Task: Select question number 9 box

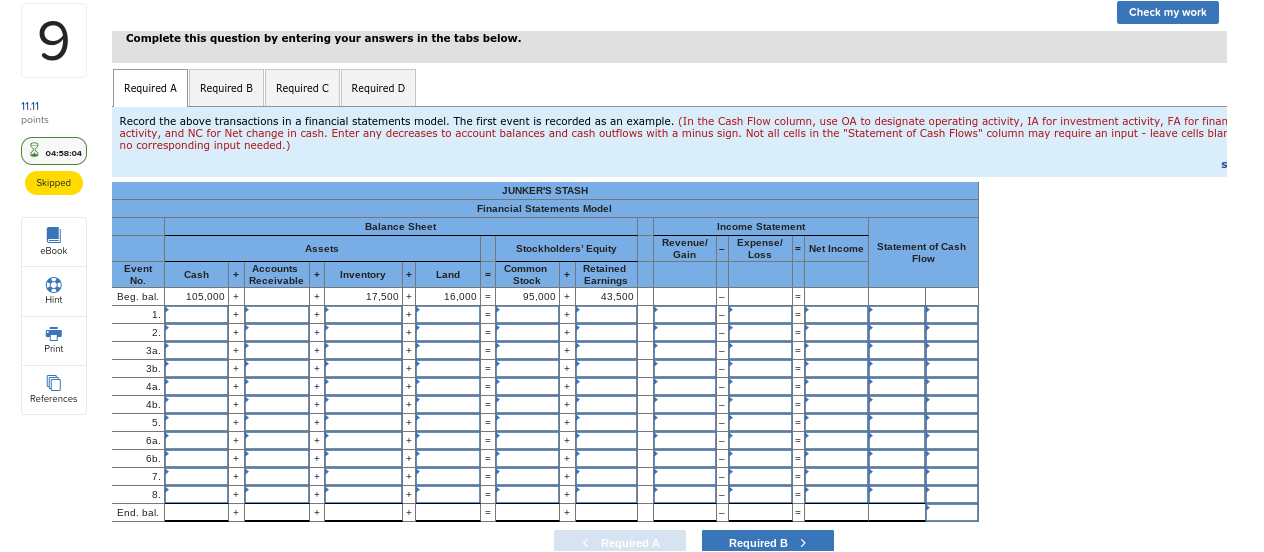Action: pyautogui.click(x=53, y=40)
